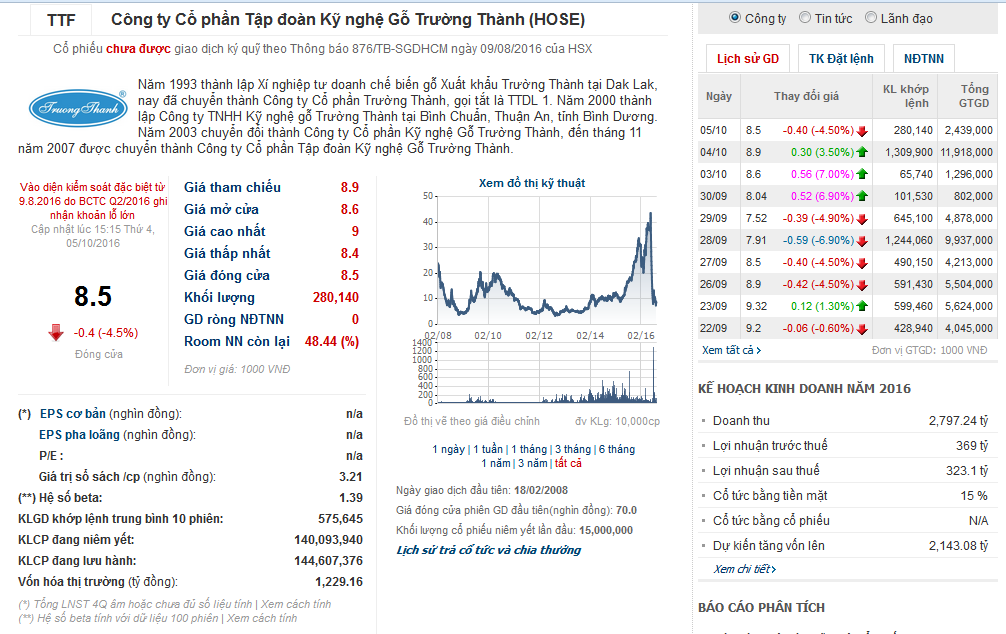The height and width of the screenshot is (634, 1006).
Task: Click the TTF ticker symbol box
Action: click(61, 20)
